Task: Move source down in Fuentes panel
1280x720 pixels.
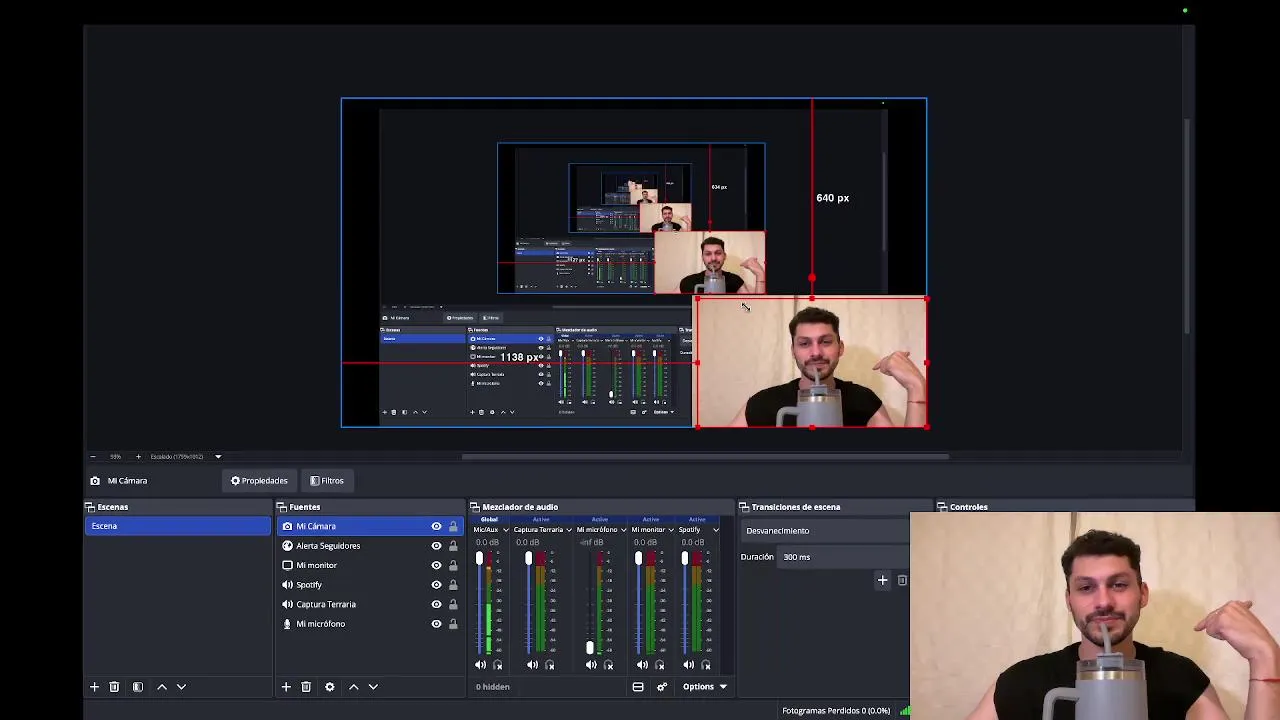Action: pos(373,687)
